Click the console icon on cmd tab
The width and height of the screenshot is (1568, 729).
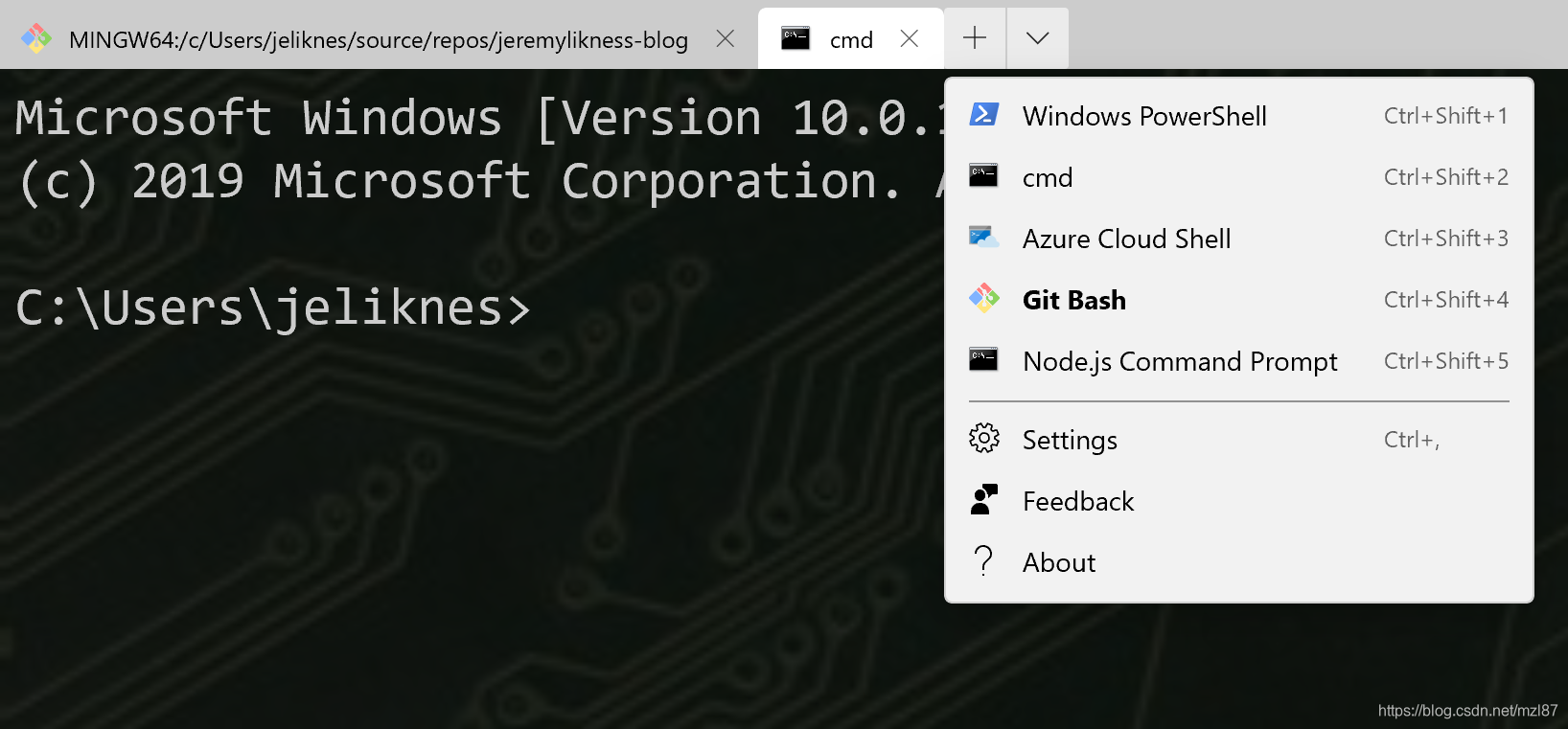[x=796, y=38]
